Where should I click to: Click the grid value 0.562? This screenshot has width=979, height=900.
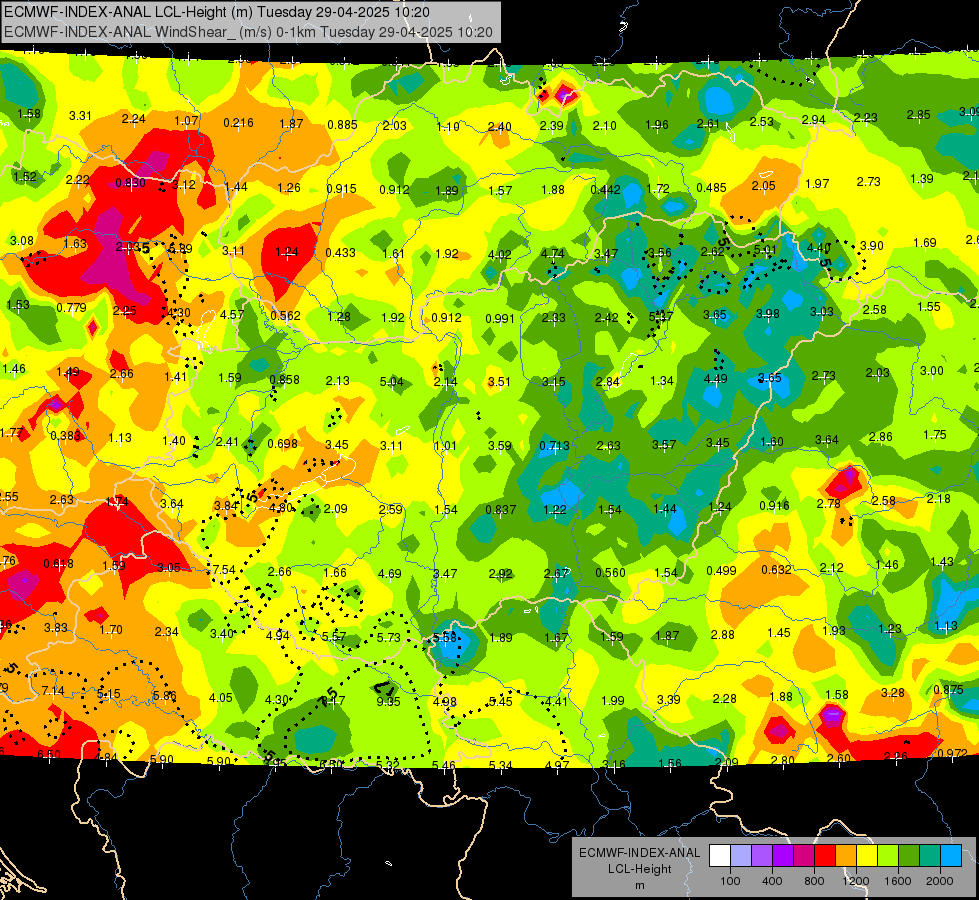click(x=285, y=316)
